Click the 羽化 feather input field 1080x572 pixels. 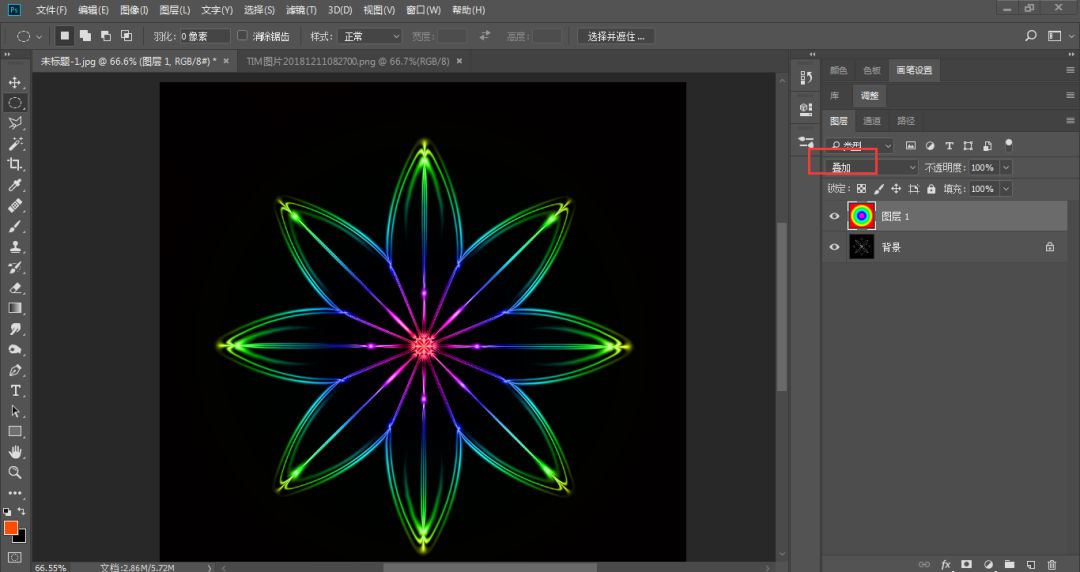tap(205, 36)
